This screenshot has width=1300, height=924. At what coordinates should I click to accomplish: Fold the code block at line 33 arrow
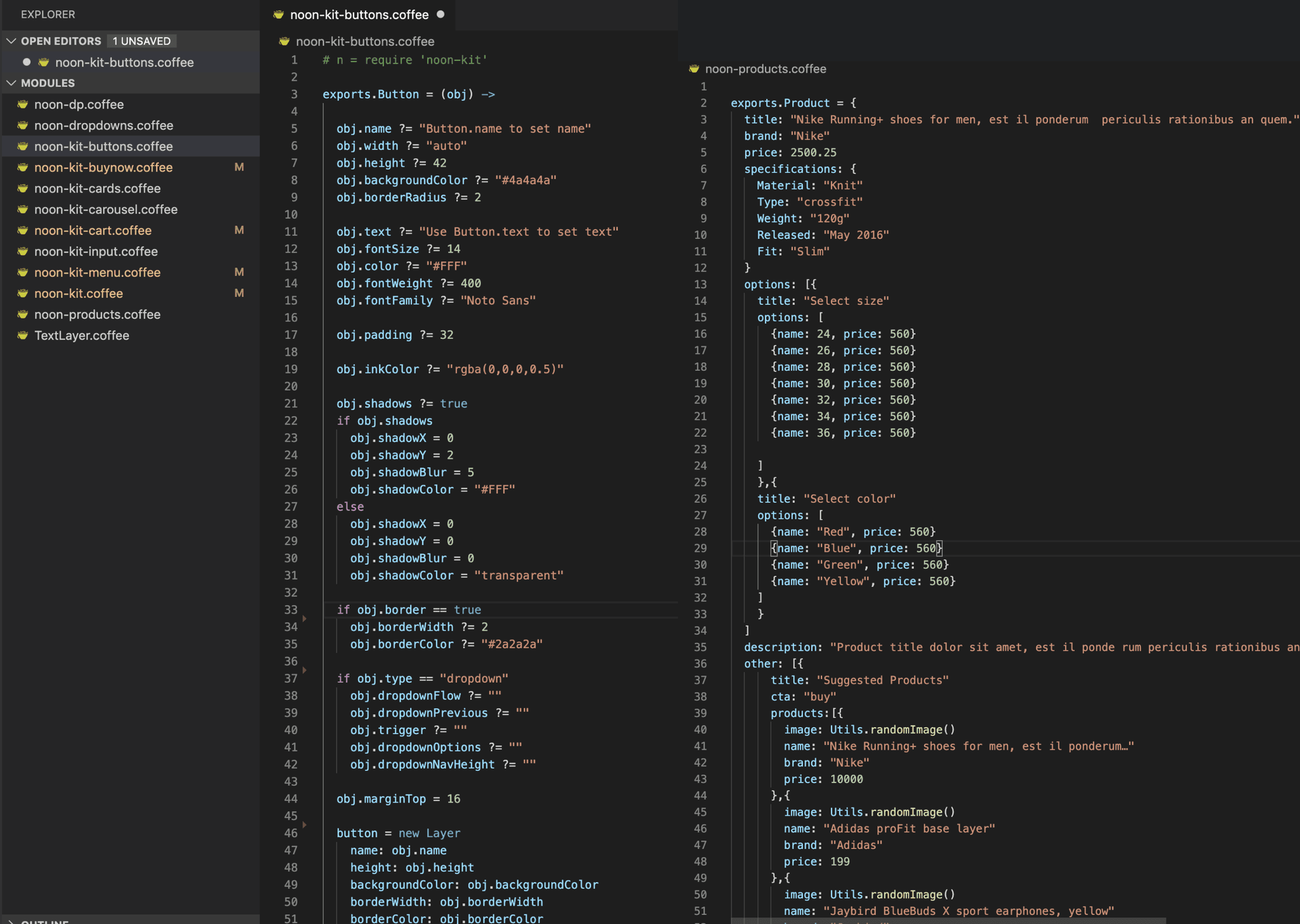coord(305,618)
